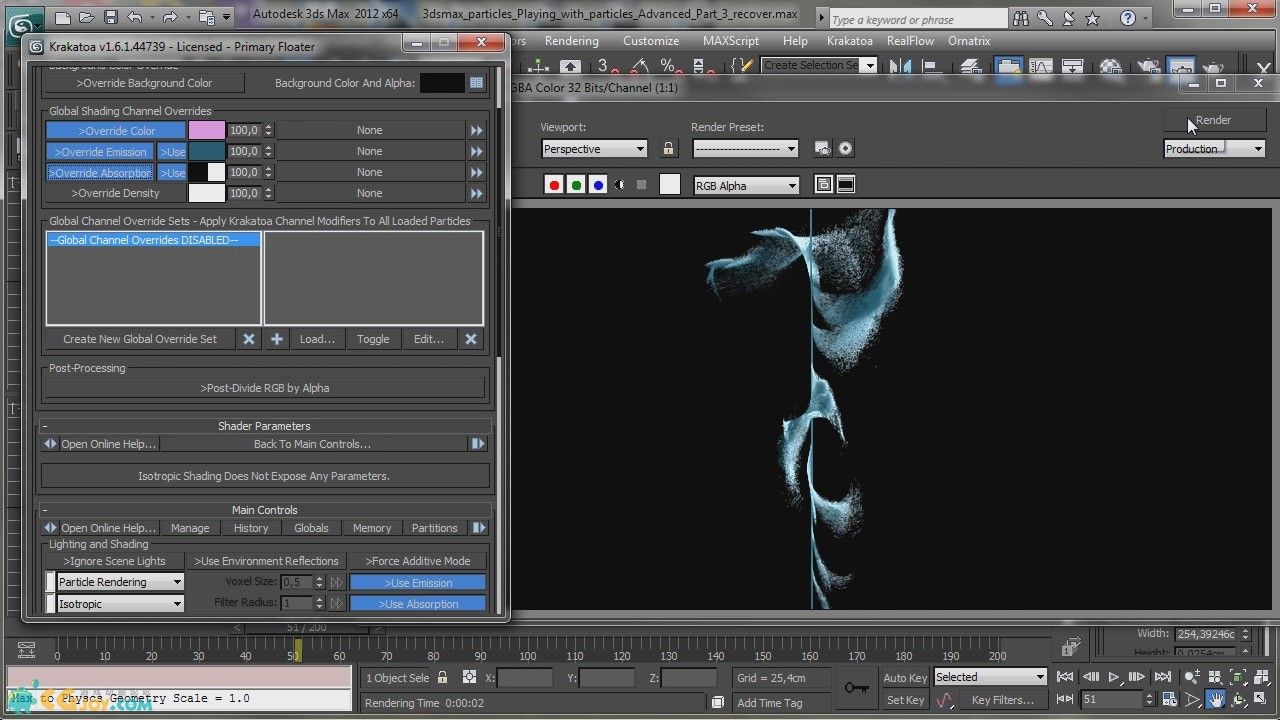Open render setup icon beside Render Preset
The image size is (1280, 720).
coord(823,148)
